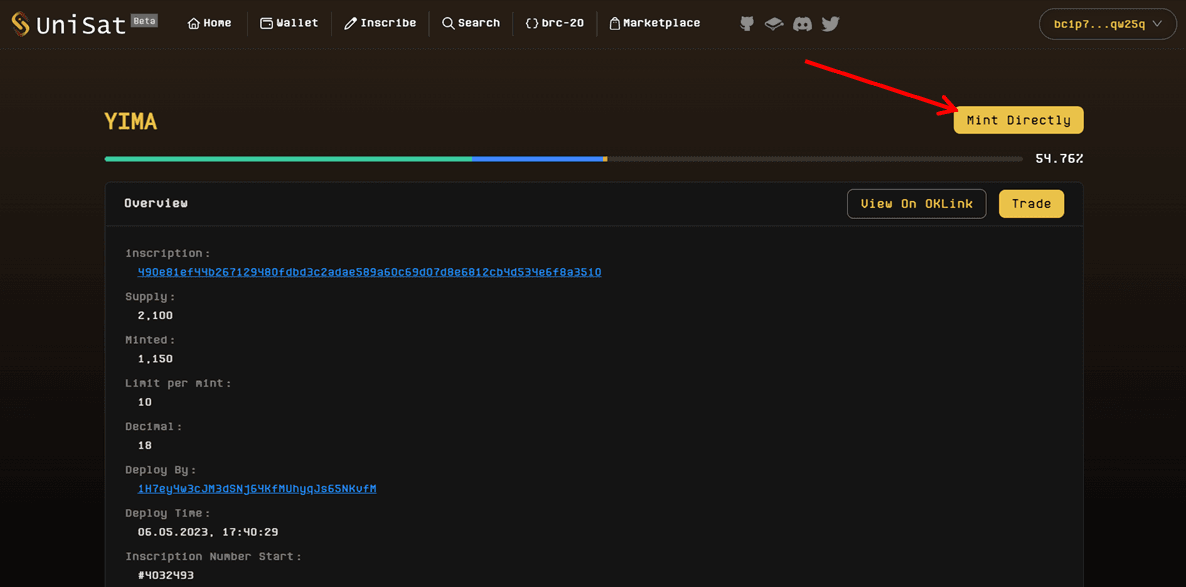Click the magnifier icon beside Search
This screenshot has height=587, width=1186.
448,24
